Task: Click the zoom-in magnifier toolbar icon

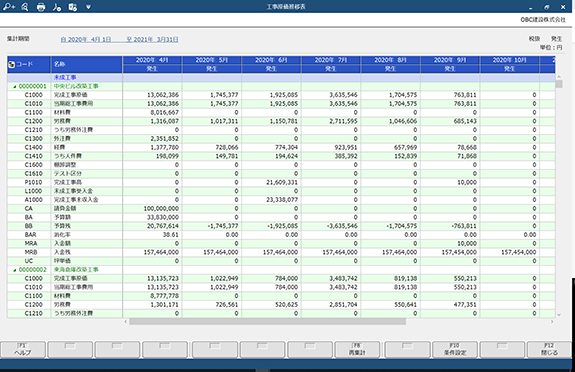Action: tap(8, 7)
